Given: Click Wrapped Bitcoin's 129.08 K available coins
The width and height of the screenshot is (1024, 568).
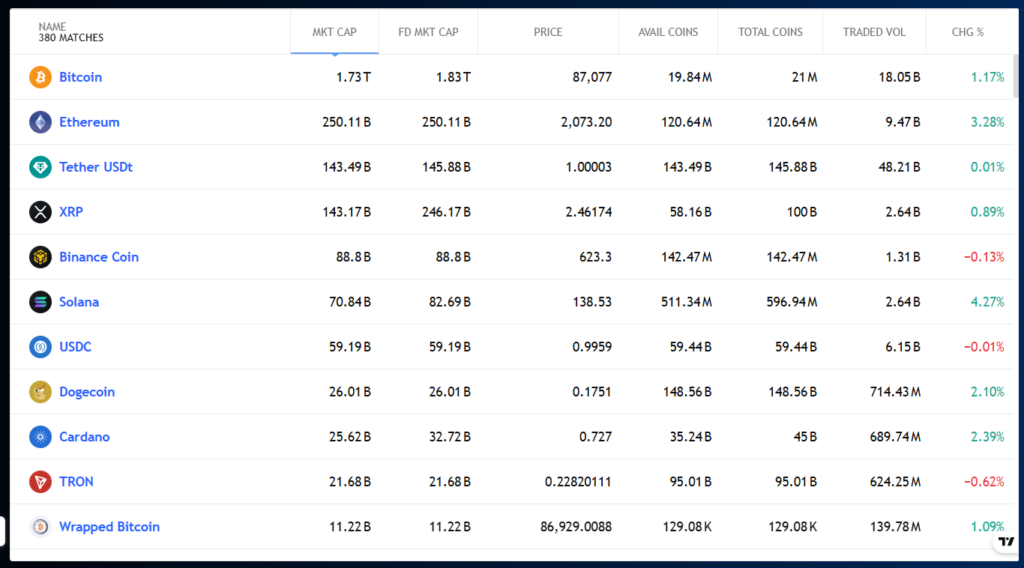Looking at the screenshot, I should (688, 527).
